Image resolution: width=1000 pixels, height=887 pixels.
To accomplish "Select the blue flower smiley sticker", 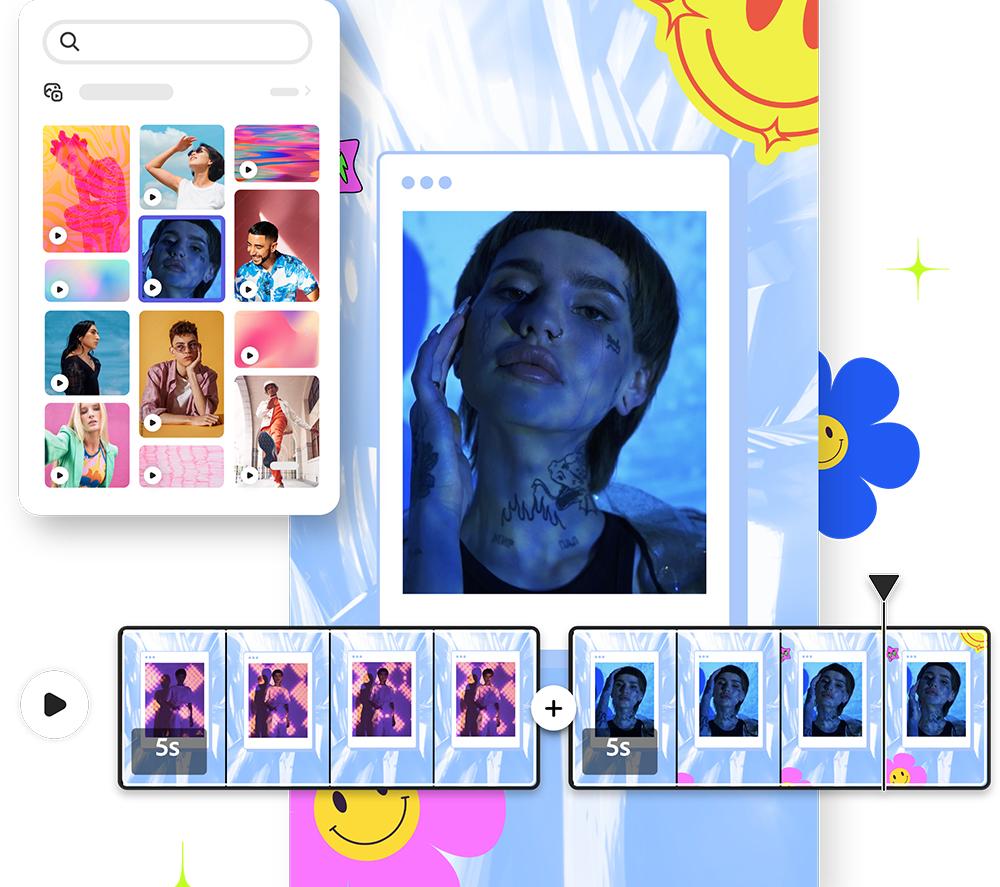I will tap(869, 447).
